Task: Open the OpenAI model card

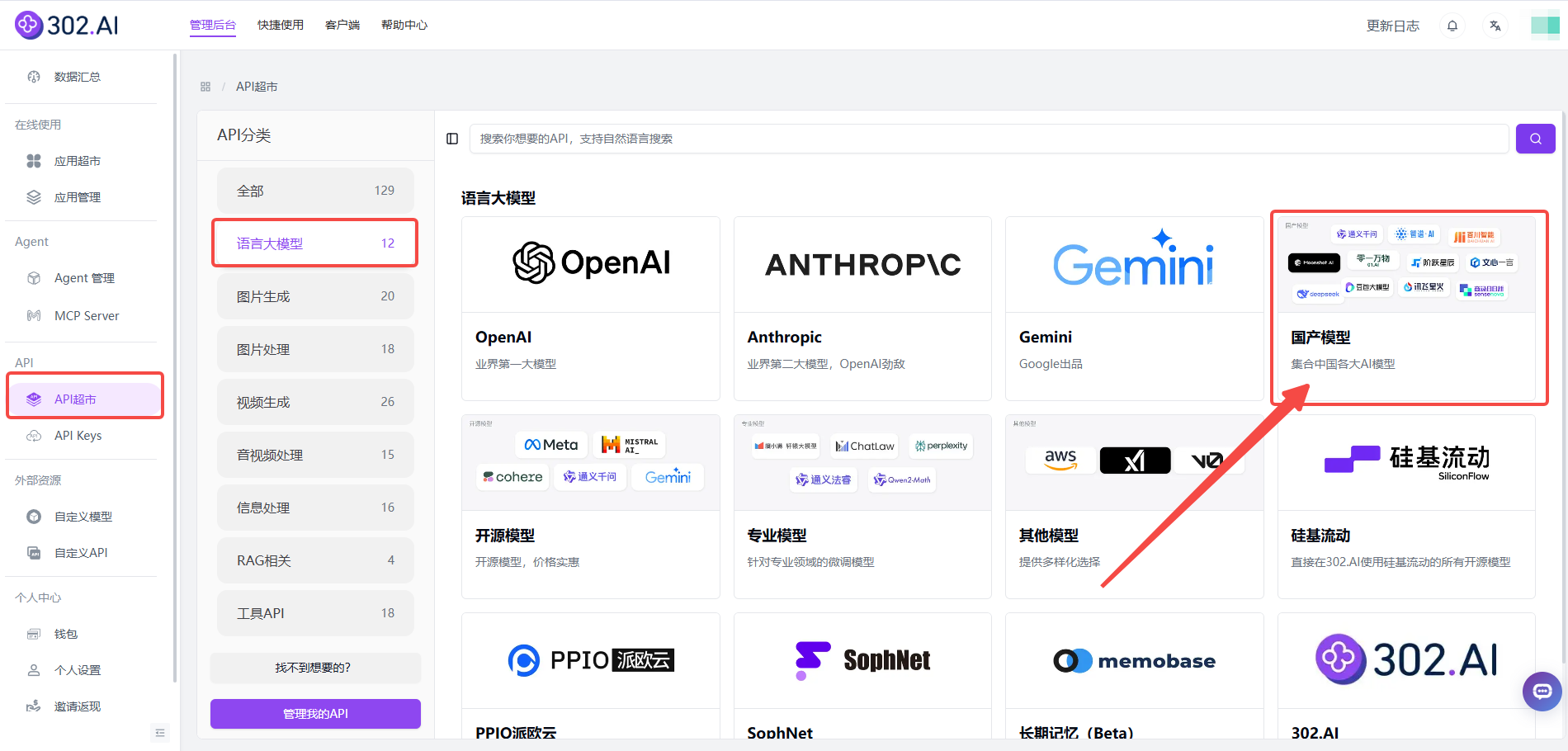Action: click(591, 309)
